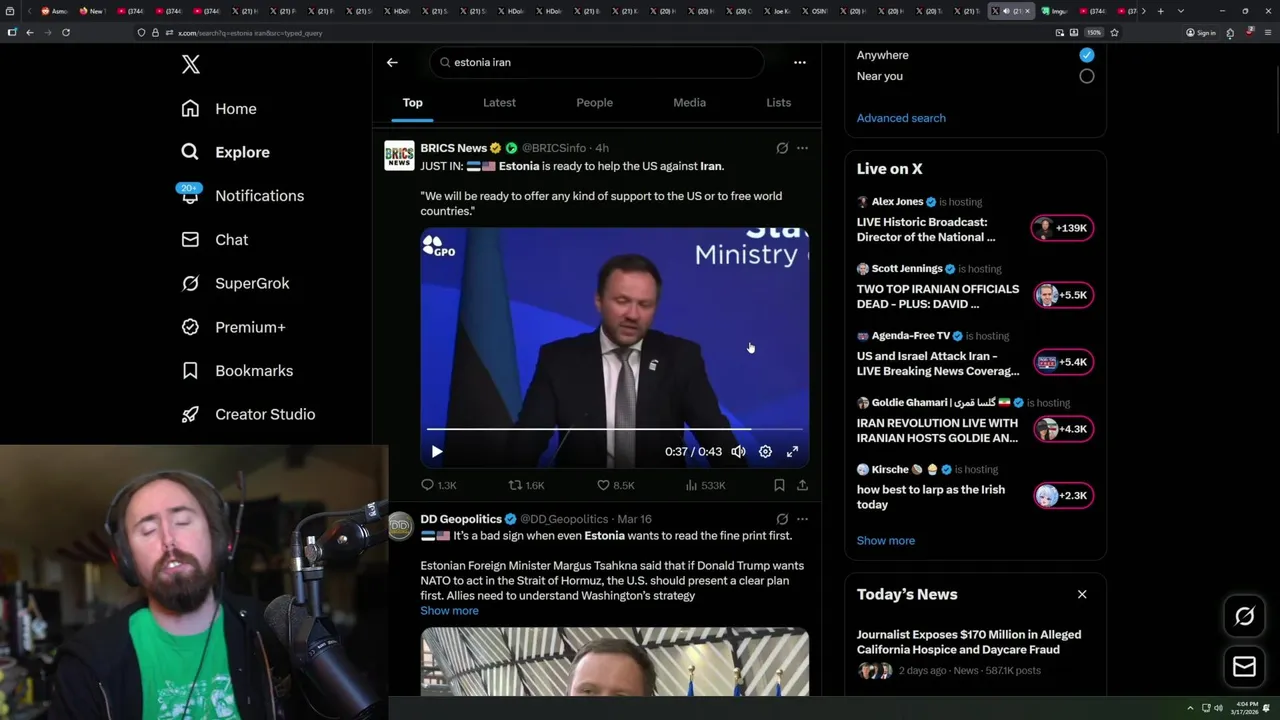Open the more menu on the DD Geopolitics post
Screen dimensions: 1280x720
tap(802, 519)
